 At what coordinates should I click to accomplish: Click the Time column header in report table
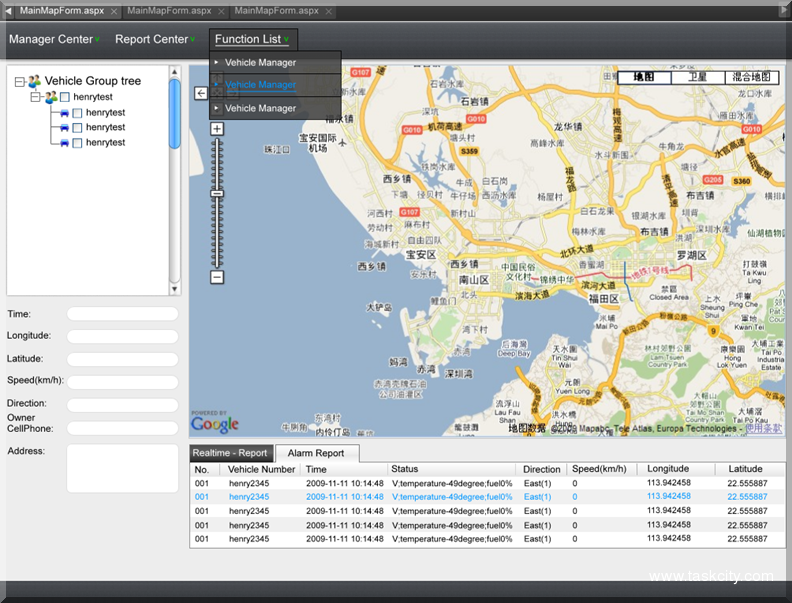[x=316, y=469]
